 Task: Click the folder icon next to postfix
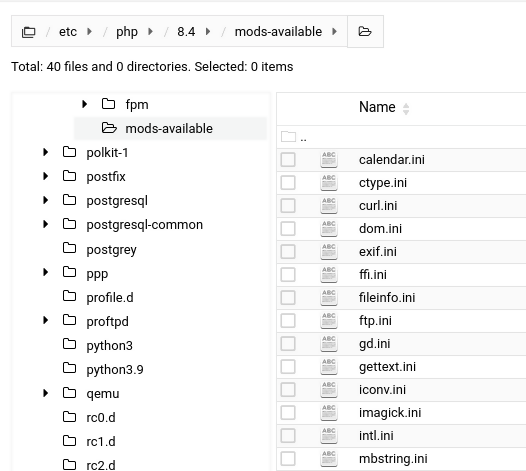tap(69, 176)
